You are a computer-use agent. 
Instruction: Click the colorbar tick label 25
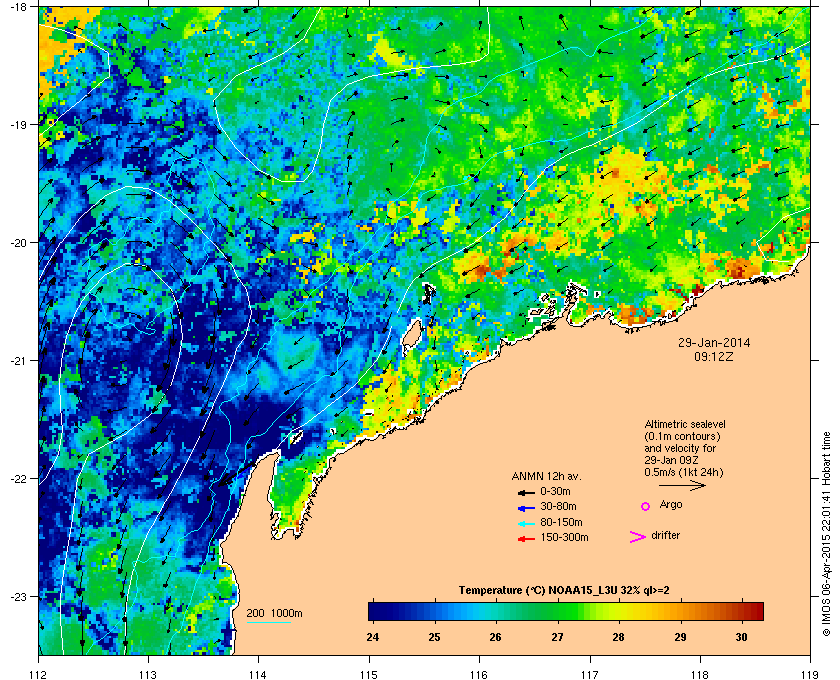434,637
